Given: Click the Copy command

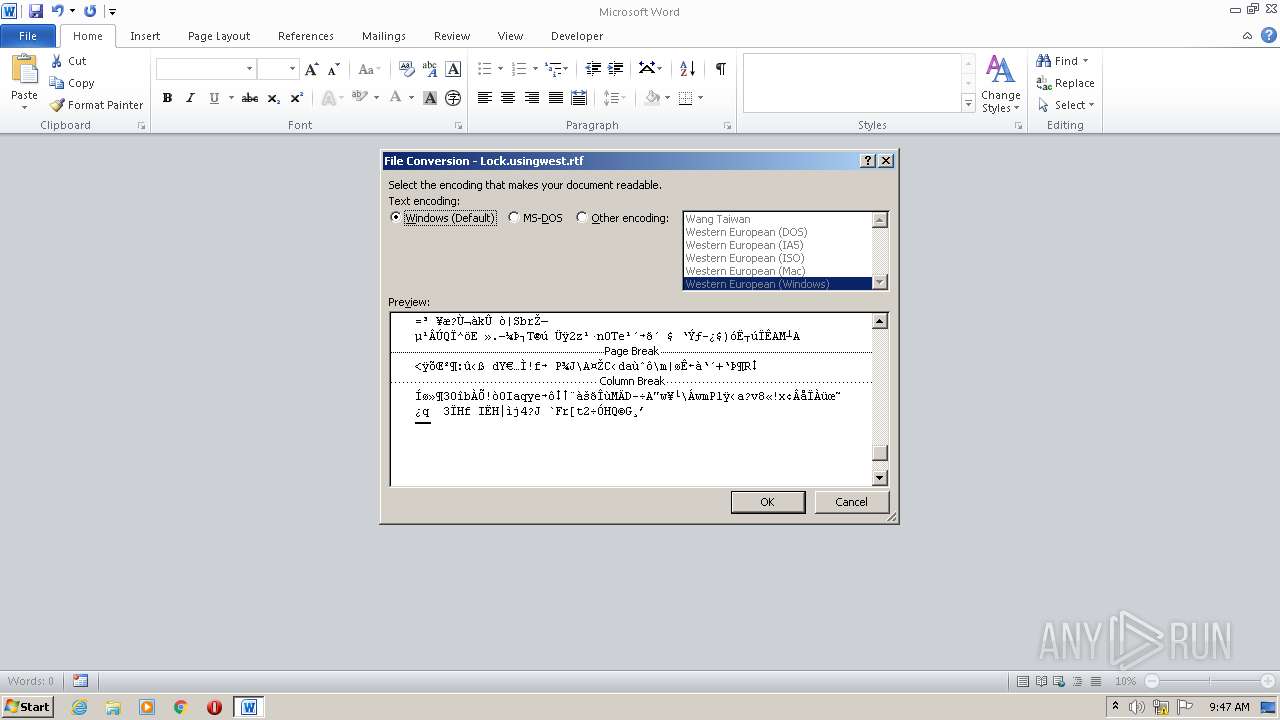Looking at the screenshot, I should click(x=72, y=83).
